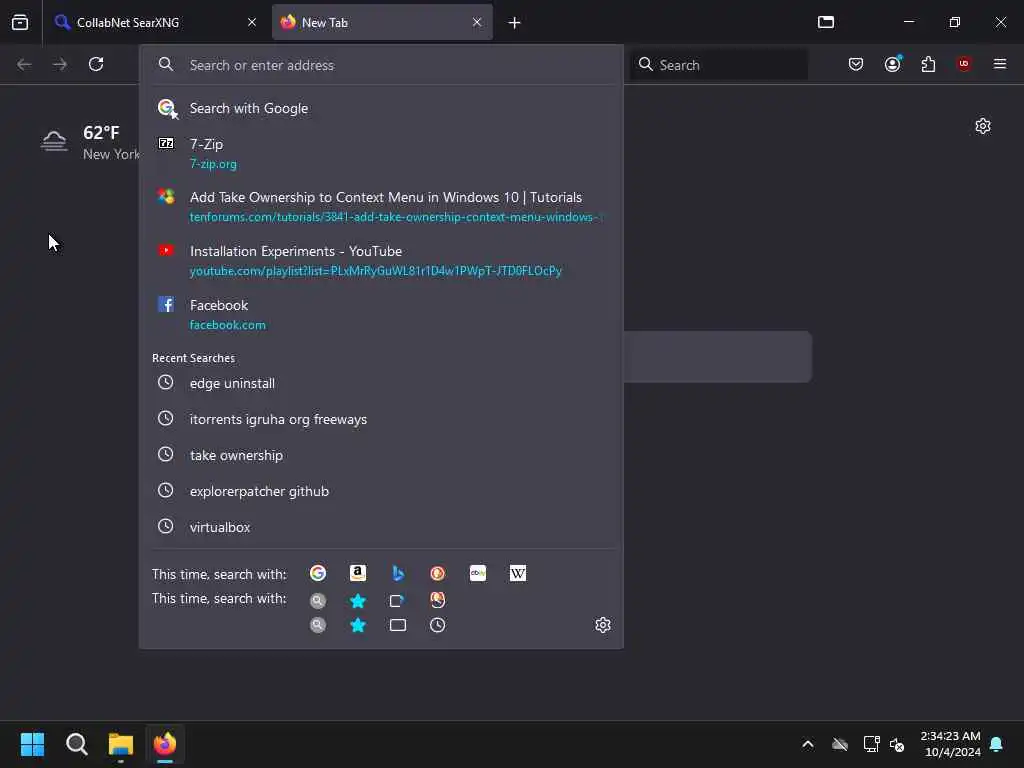
Task: Close the CollabNet SearXNG tab
Action: 252,22
